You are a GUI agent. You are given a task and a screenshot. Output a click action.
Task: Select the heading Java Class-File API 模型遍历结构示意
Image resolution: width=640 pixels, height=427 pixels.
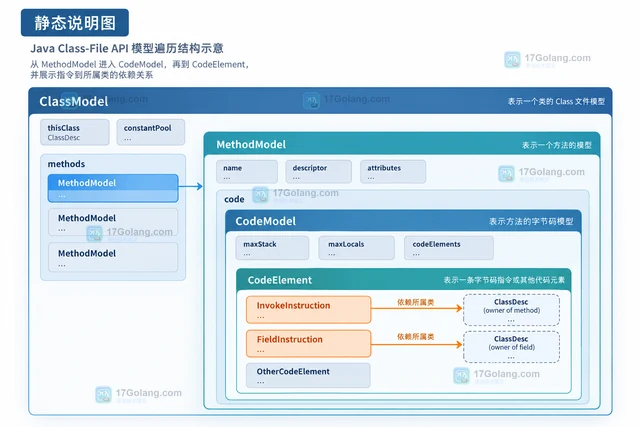pos(127,49)
